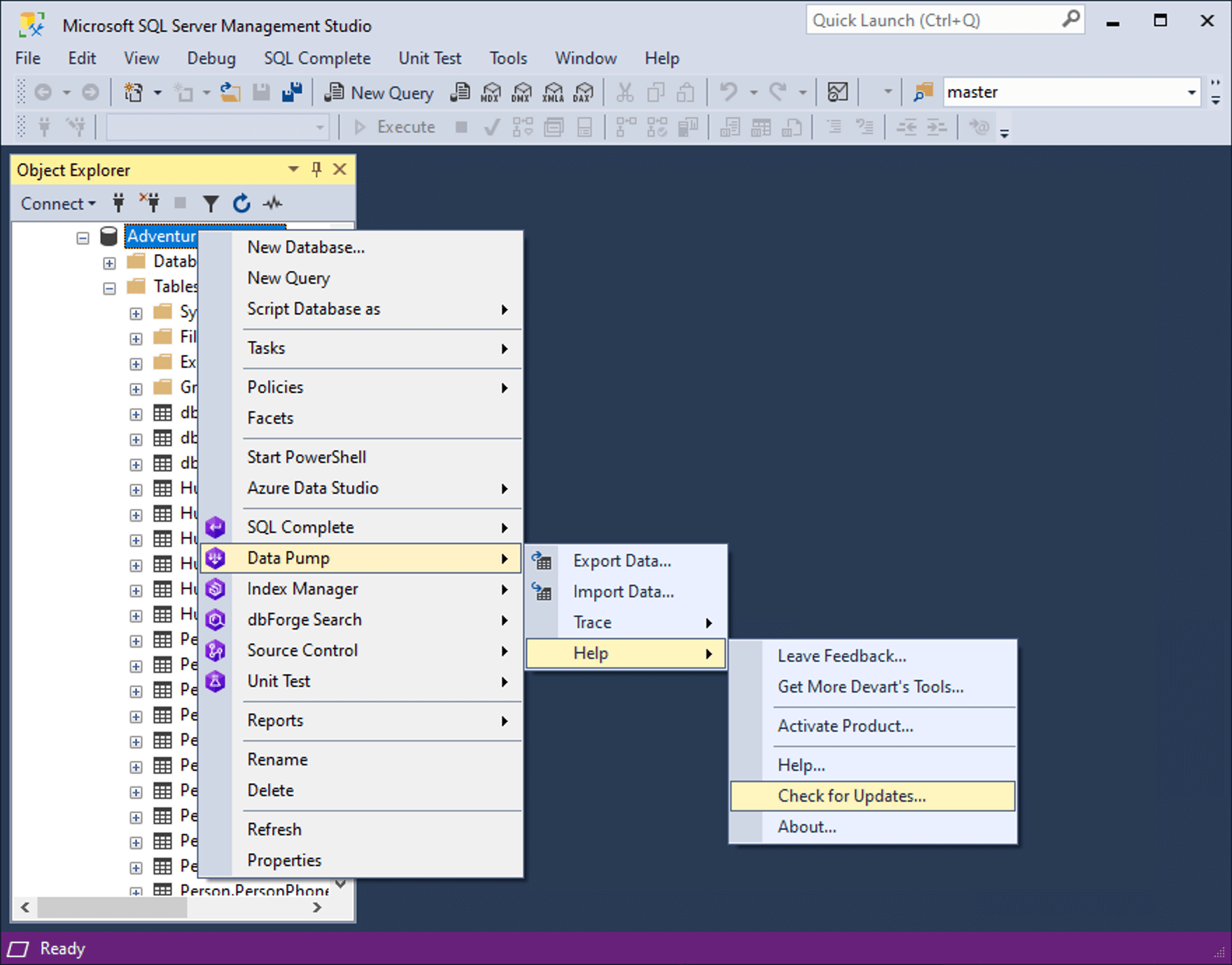The height and width of the screenshot is (965, 1232).
Task: Open the Azure Data Studio submenu
Action: pyautogui.click(x=361, y=488)
